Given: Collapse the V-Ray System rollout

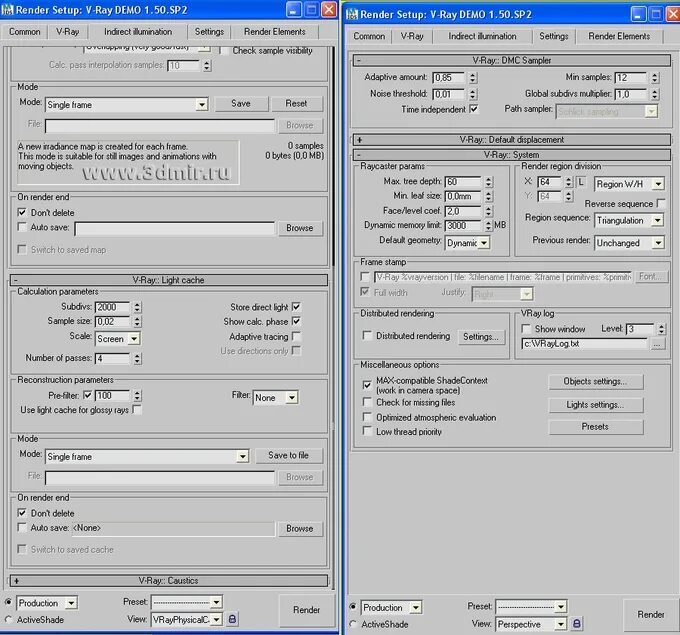Looking at the screenshot, I should tap(512, 154).
